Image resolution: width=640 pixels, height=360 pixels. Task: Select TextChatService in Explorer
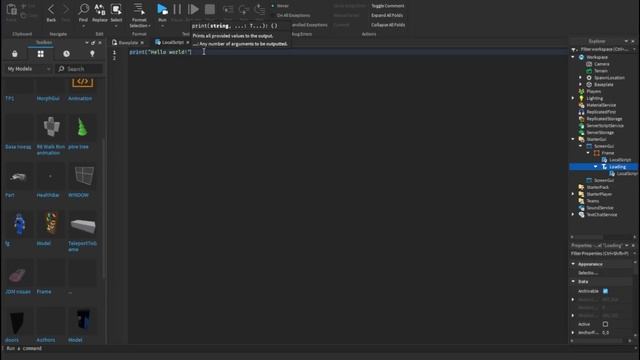(x=602, y=215)
